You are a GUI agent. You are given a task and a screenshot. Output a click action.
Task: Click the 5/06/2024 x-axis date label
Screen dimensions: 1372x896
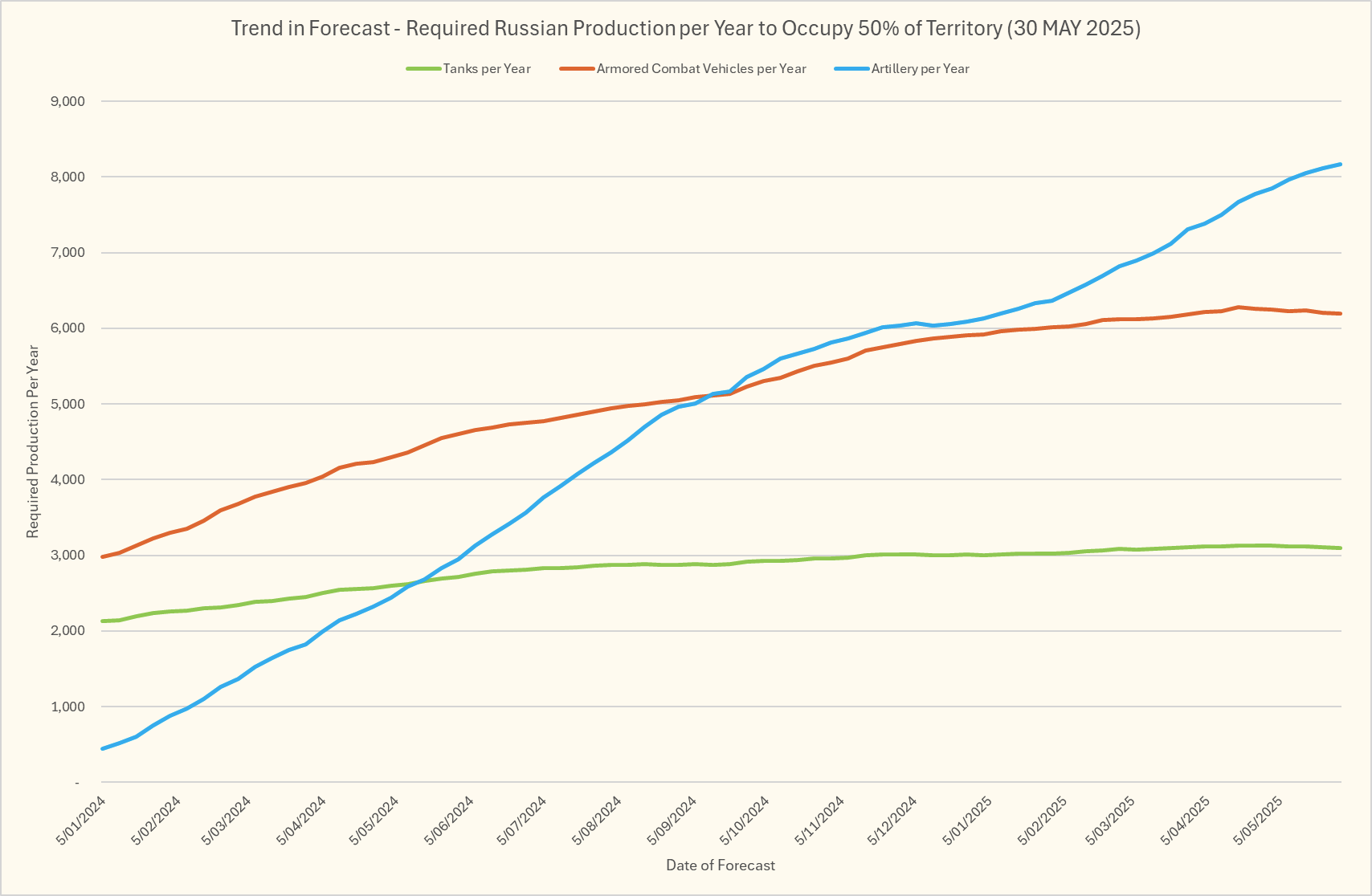tap(450, 821)
